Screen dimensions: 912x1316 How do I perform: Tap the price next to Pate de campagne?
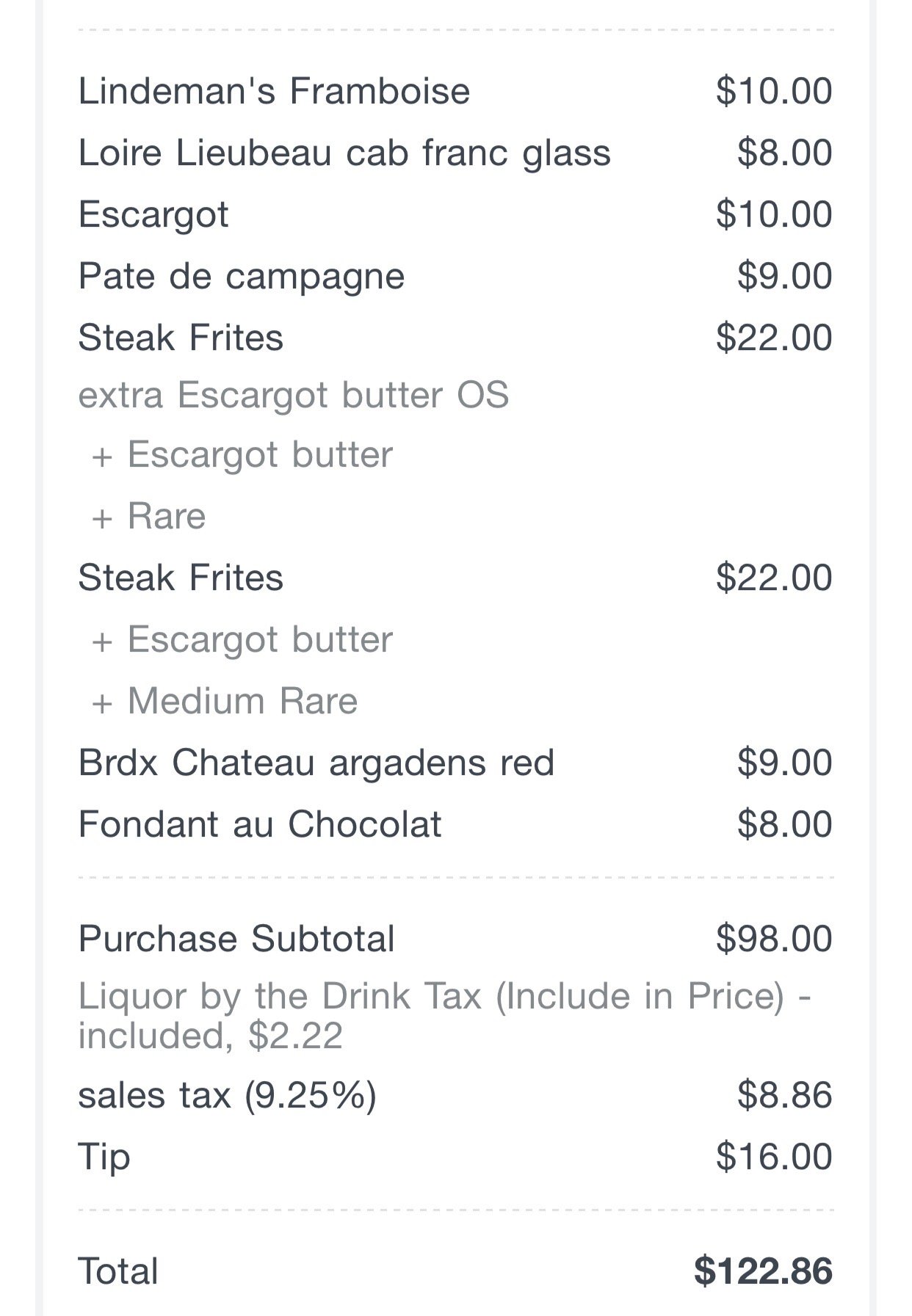point(784,277)
